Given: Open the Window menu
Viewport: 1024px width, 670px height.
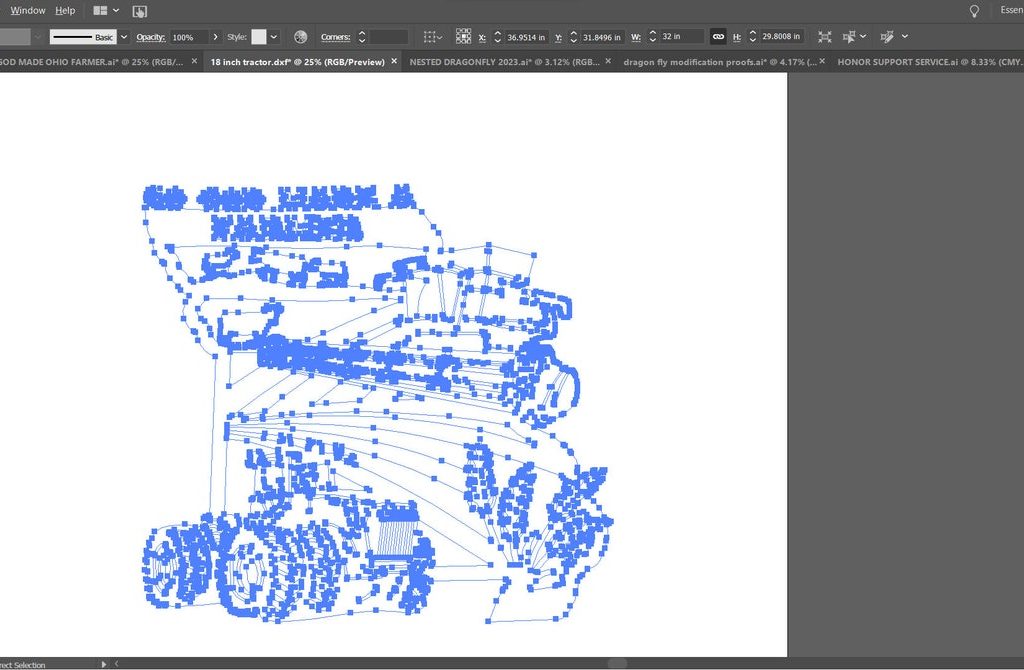Looking at the screenshot, I should click(28, 10).
